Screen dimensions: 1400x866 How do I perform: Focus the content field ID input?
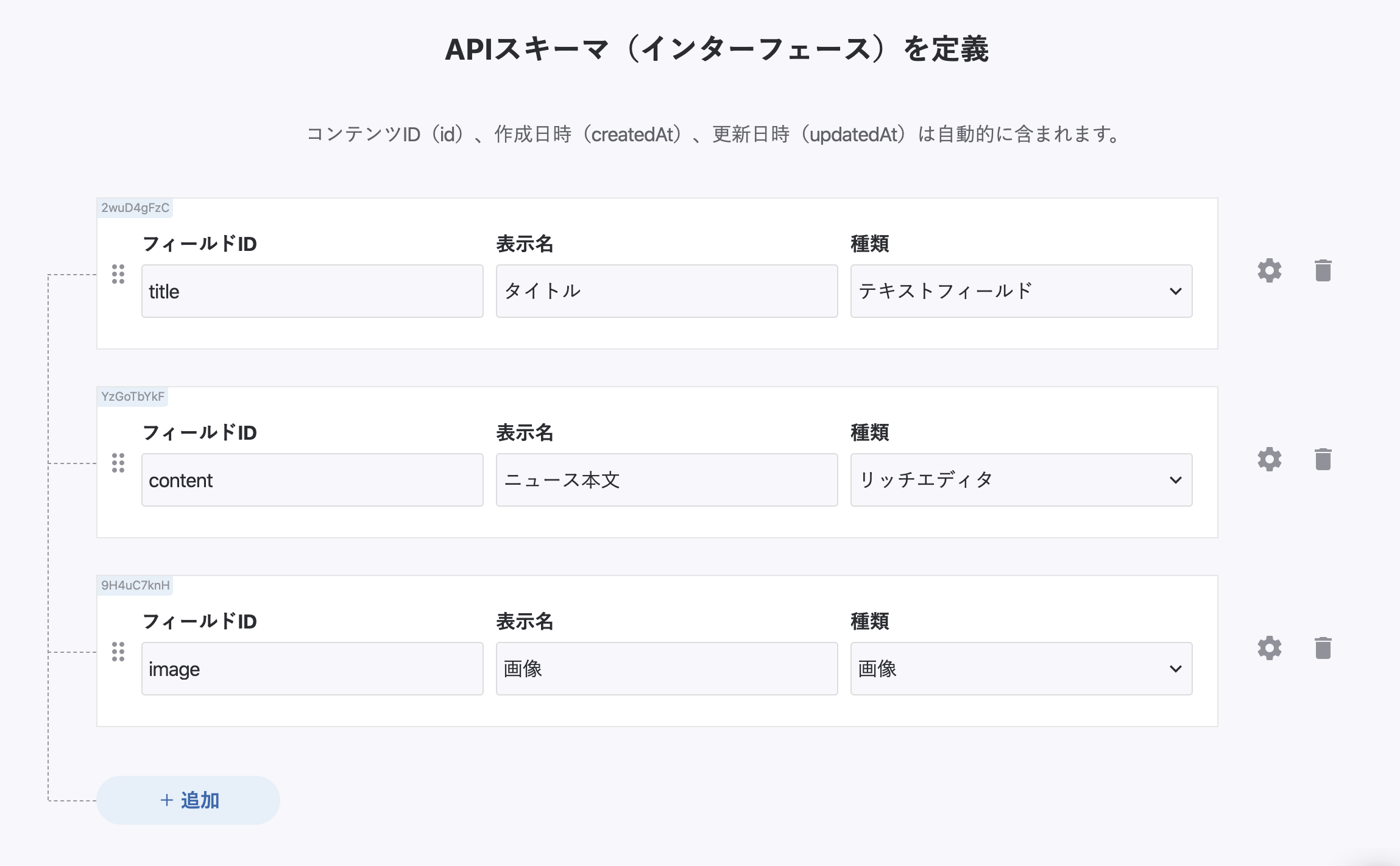click(x=312, y=480)
